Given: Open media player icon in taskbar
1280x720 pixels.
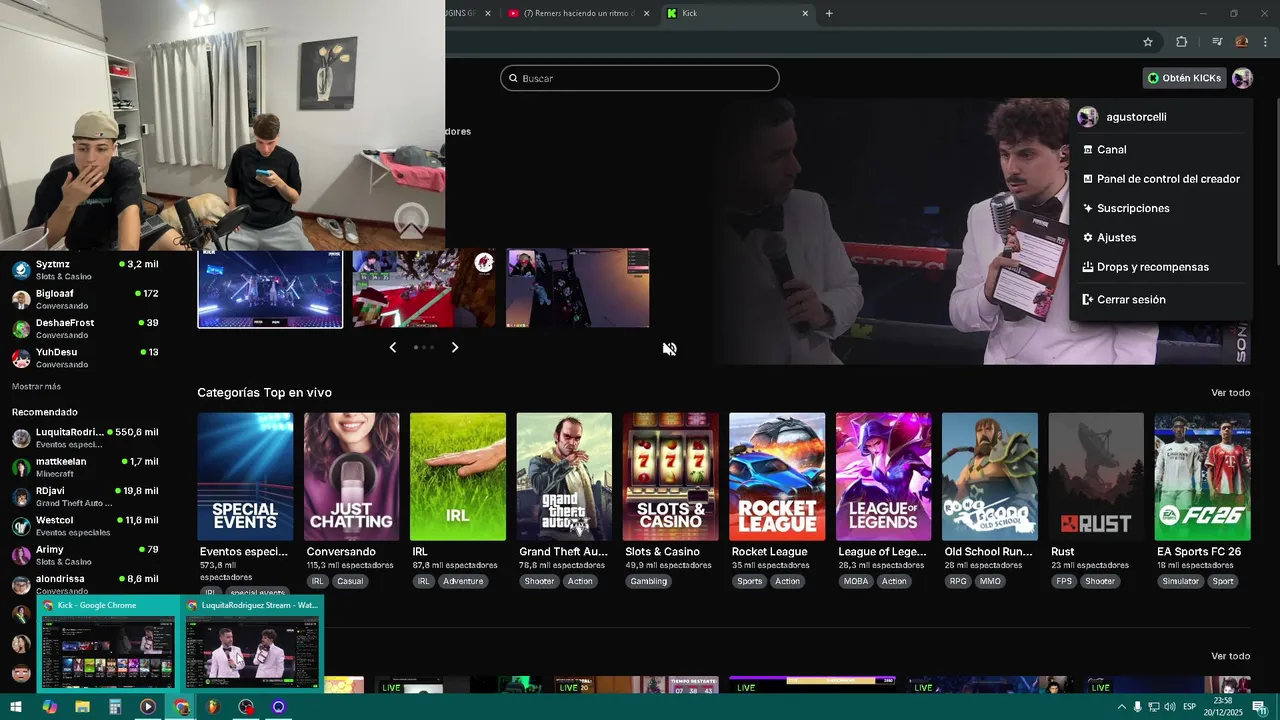Looking at the screenshot, I should [x=148, y=707].
